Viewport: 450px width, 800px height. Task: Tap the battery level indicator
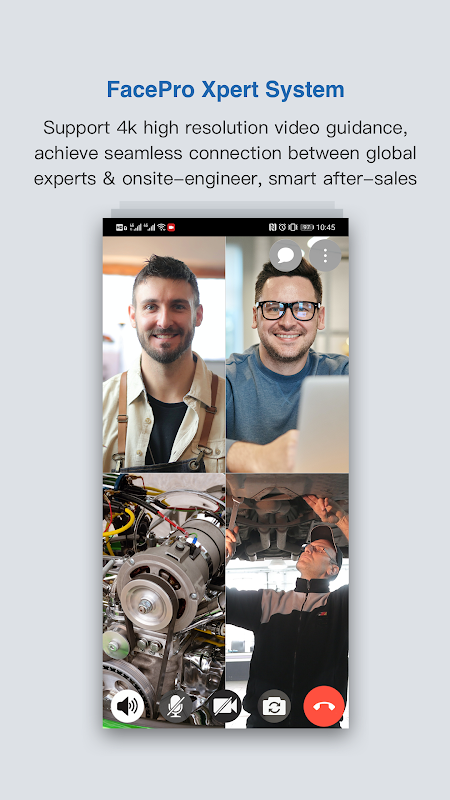pyautogui.click(x=307, y=228)
